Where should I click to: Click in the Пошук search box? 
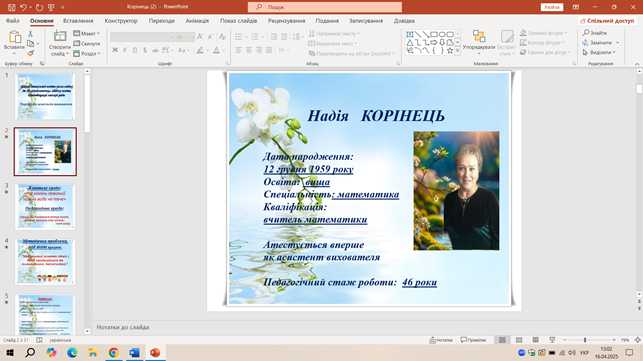pyautogui.click(x=325, y=7)
